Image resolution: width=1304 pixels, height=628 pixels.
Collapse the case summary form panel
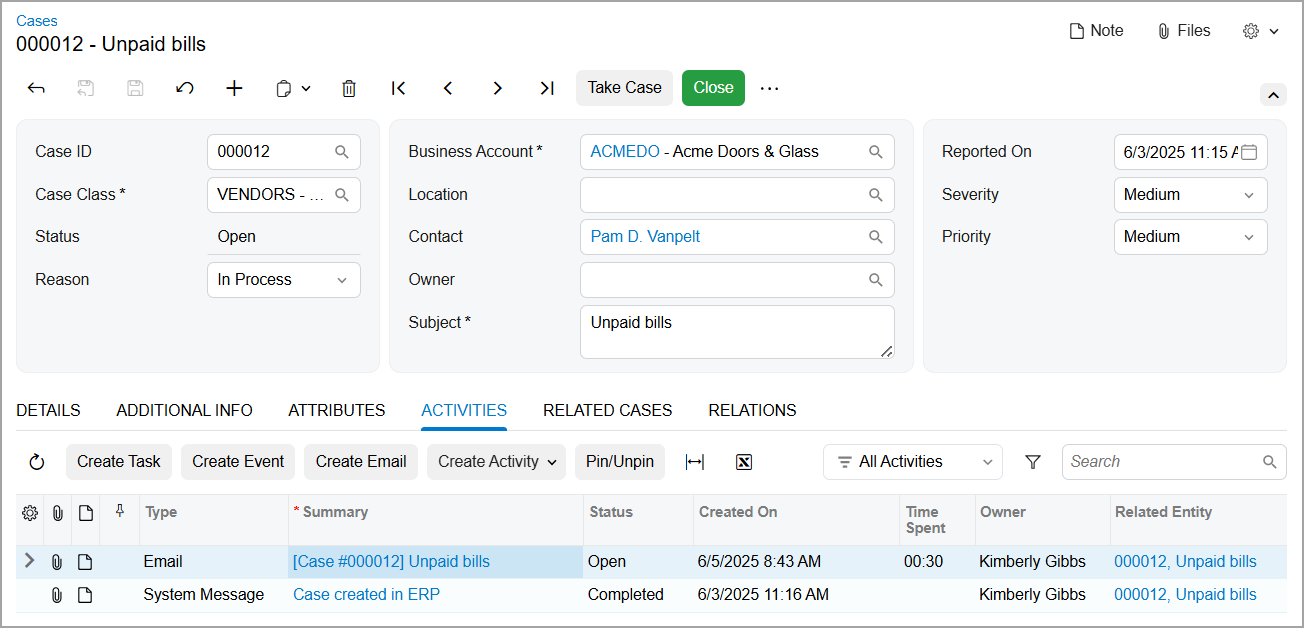[x=1272, y=95]
